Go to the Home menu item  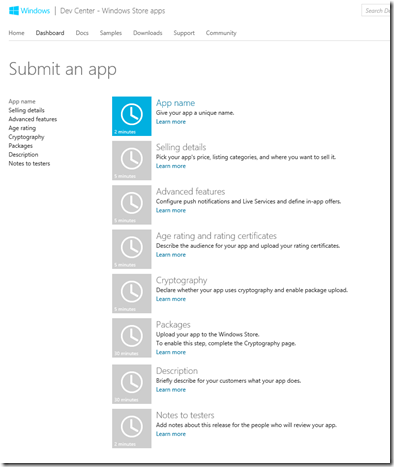(x=16, y=33)
